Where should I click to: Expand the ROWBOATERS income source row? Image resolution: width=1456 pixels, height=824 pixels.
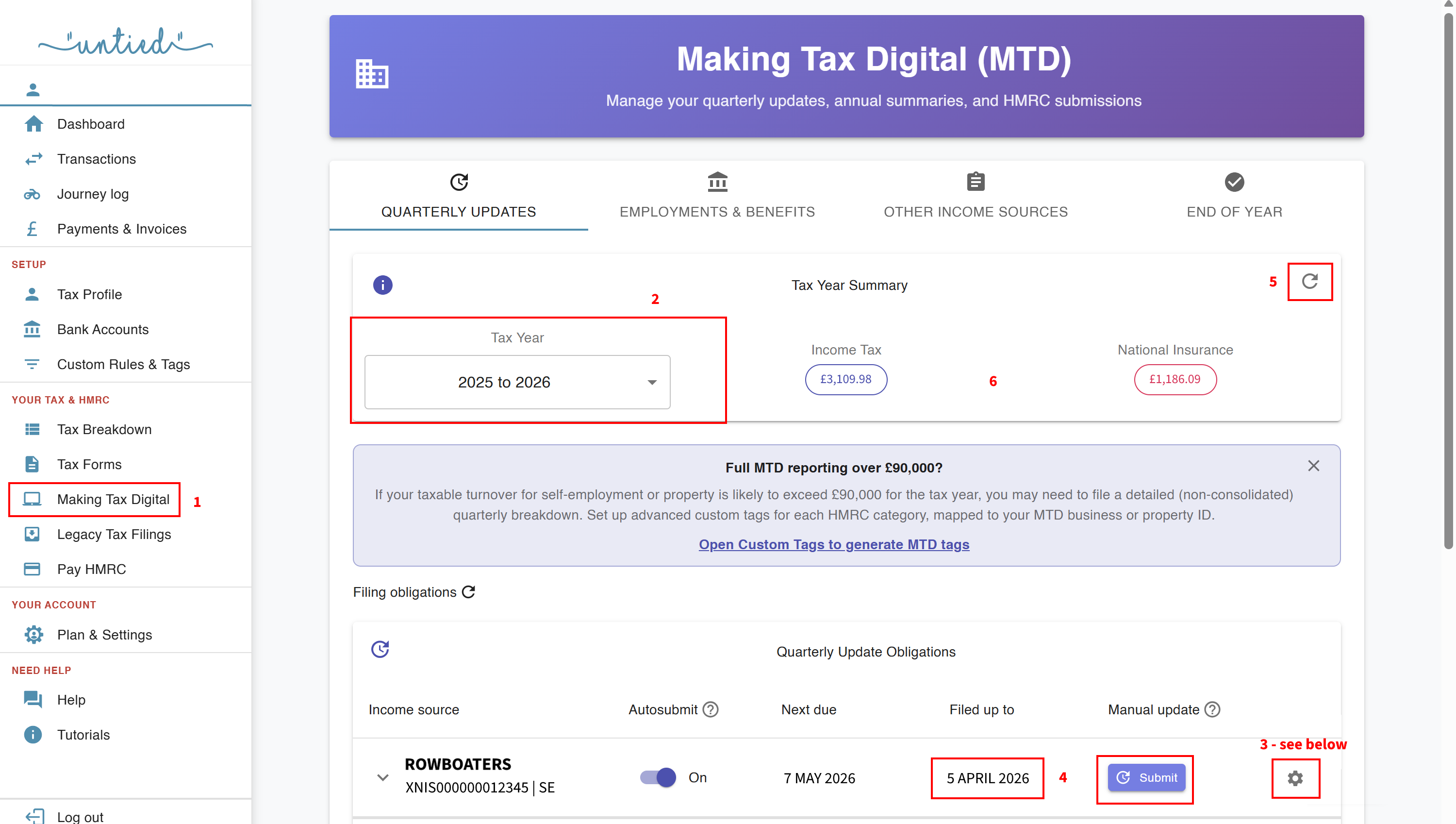[x=383, y=777]
